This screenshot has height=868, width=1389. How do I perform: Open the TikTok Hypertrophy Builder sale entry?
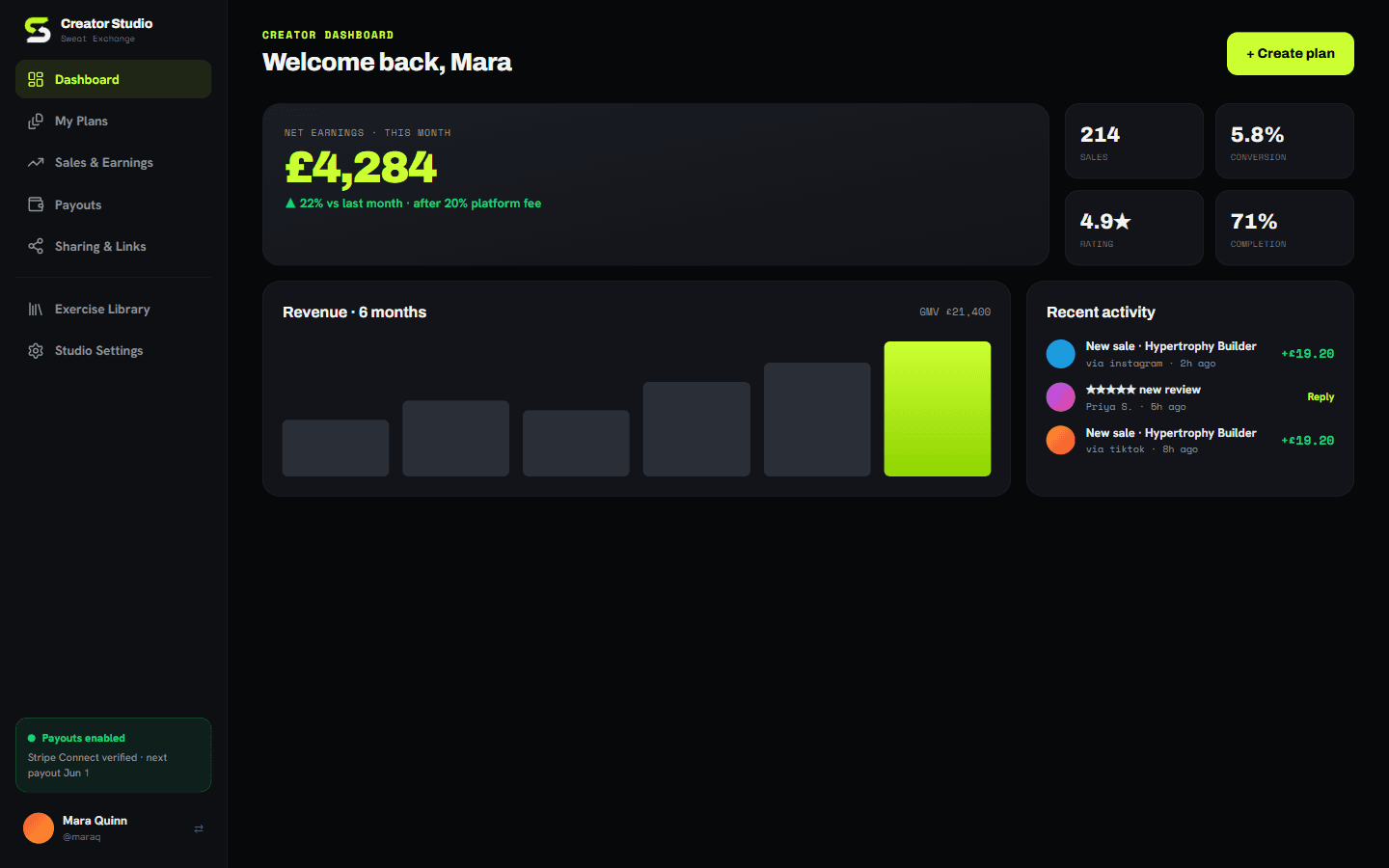coord(1190,440)
